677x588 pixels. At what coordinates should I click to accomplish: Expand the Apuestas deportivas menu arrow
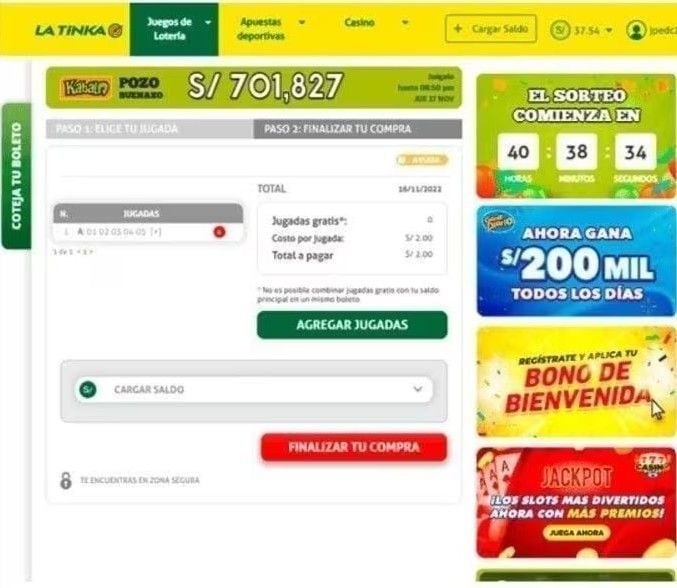[x=302, y=22]
